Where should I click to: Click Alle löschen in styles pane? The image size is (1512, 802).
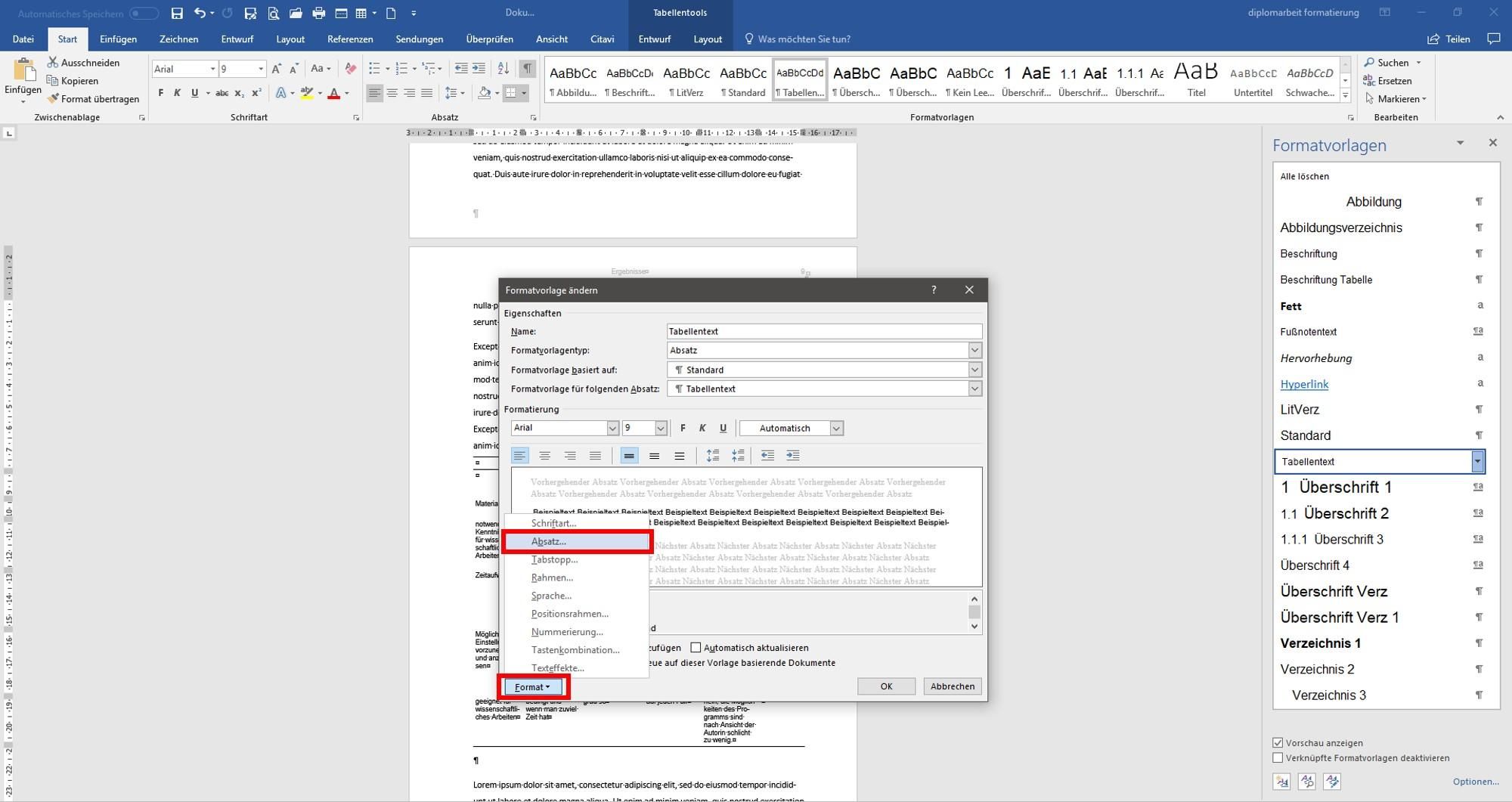coord(1304,176)
